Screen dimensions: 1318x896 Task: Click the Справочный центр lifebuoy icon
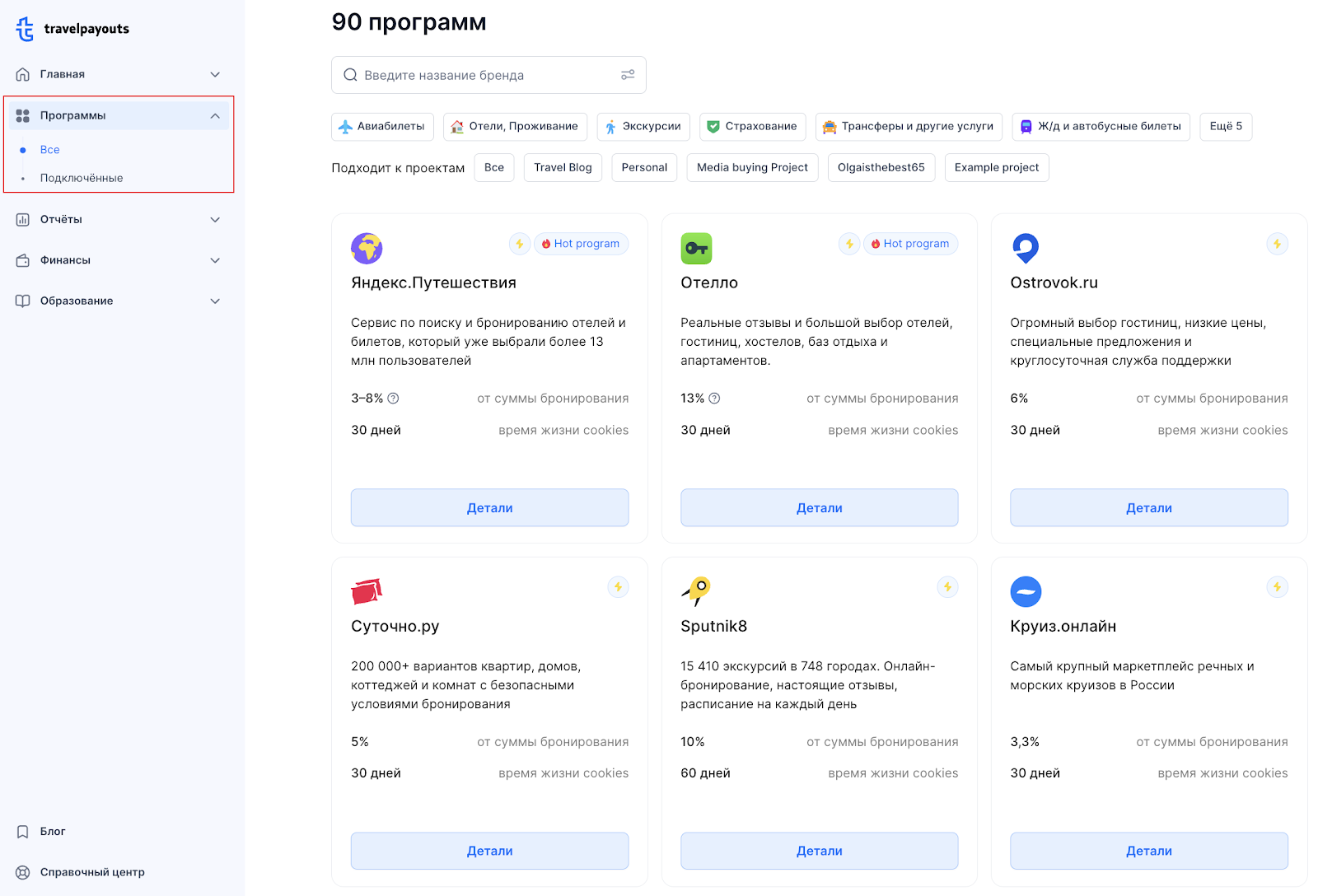23,873
